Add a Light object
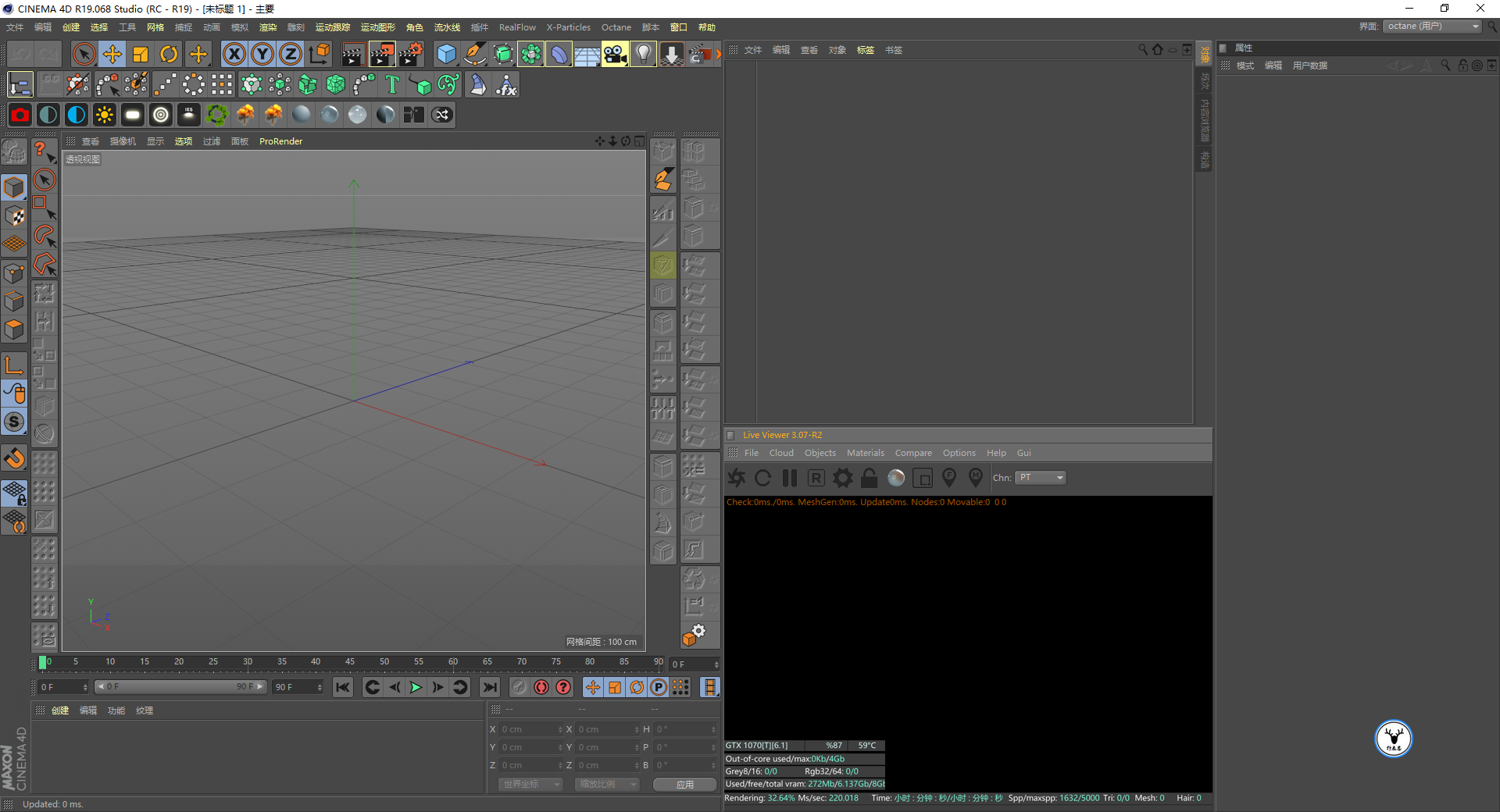Viewport: 1500px width, 812px height. [643, 54]
